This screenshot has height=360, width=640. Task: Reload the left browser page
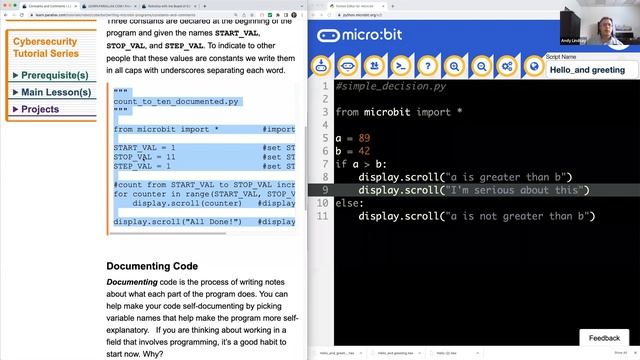[22, 15]
